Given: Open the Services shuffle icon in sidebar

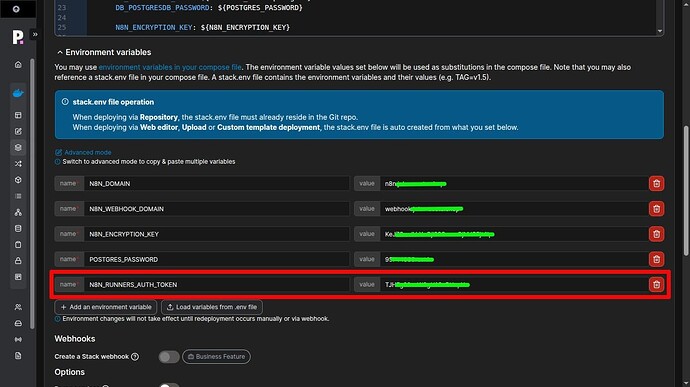Looking at the screenshot, I should (18, 164).
